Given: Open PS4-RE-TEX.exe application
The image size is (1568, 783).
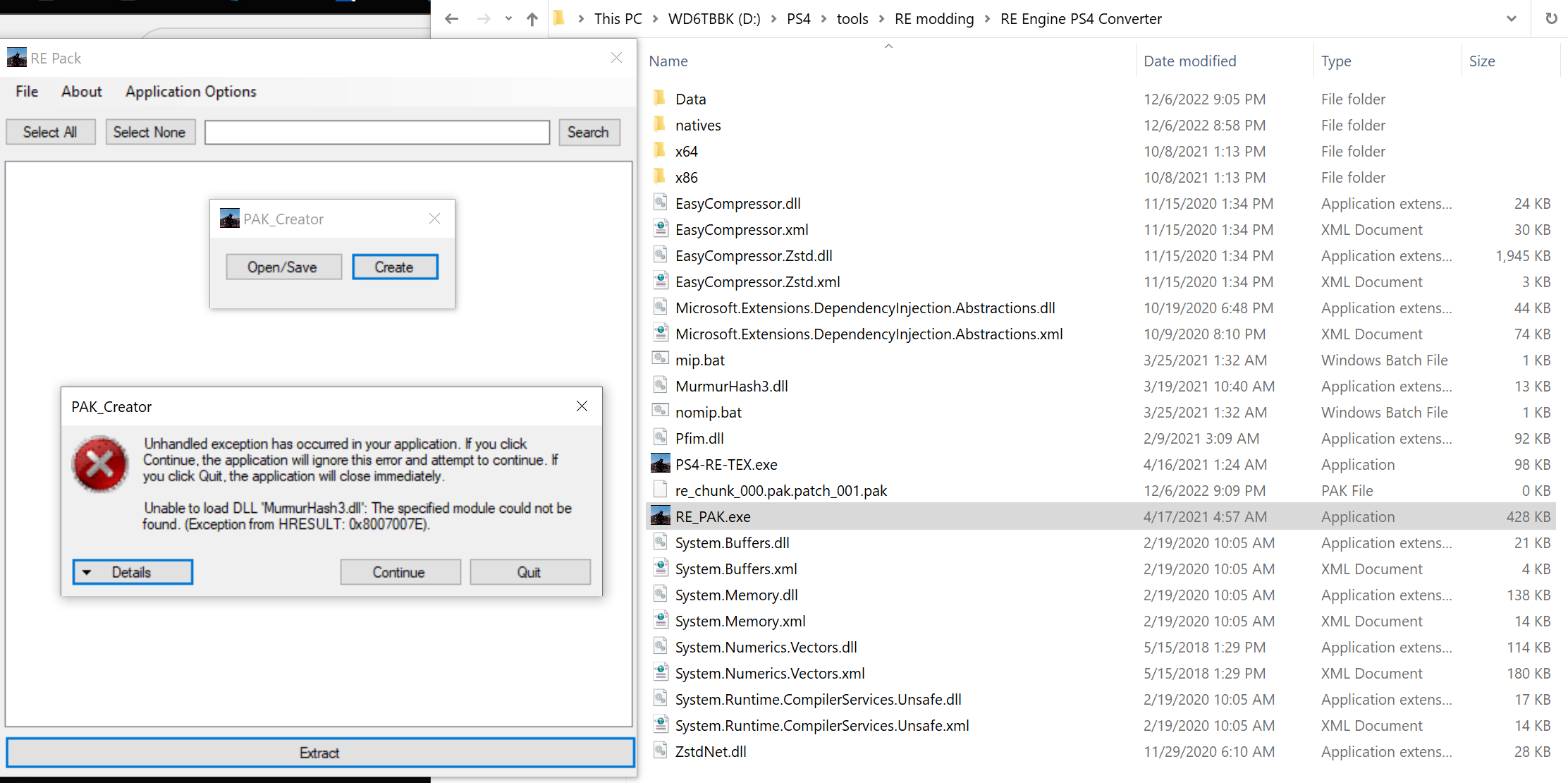Looking at the screenshot, I should coord(725,464).
